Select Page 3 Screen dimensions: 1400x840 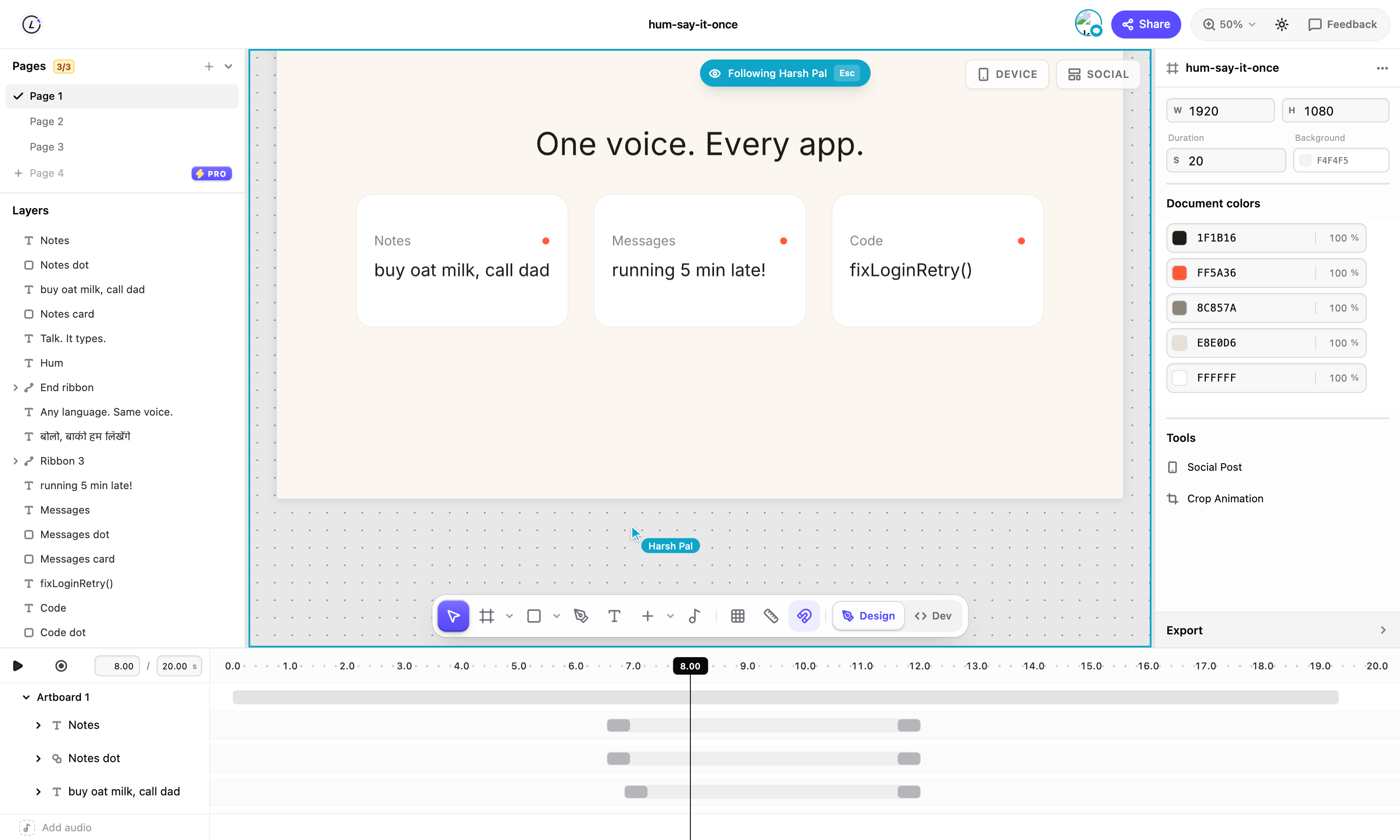click(122, 147)
